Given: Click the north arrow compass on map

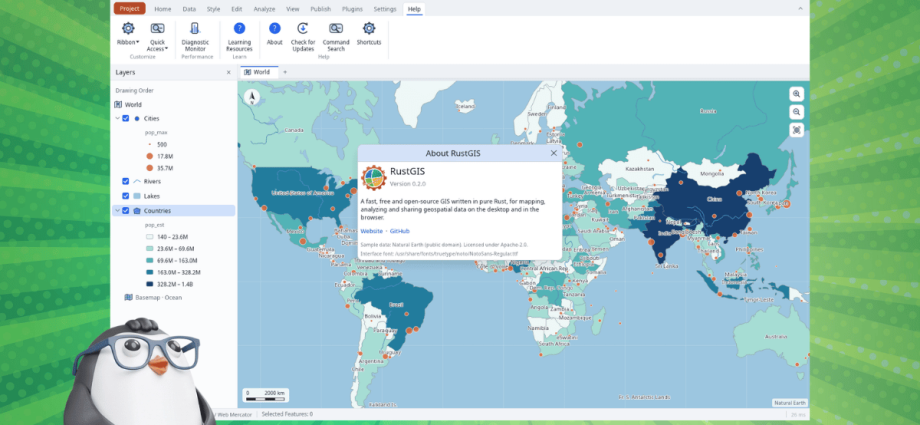Looking at the screenshot, I should (x=252, y=97).
